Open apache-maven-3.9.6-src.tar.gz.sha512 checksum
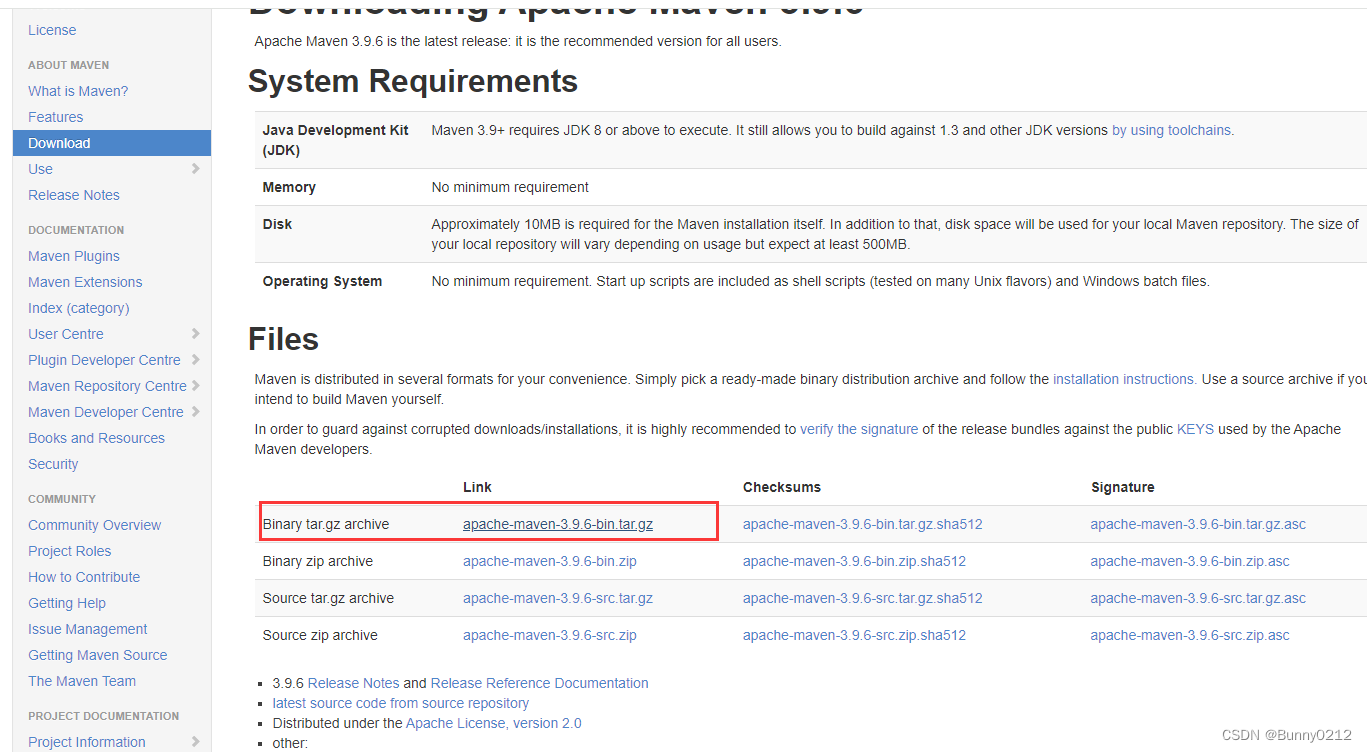This screenshot has width=1367, height=752. coord(863,598)
